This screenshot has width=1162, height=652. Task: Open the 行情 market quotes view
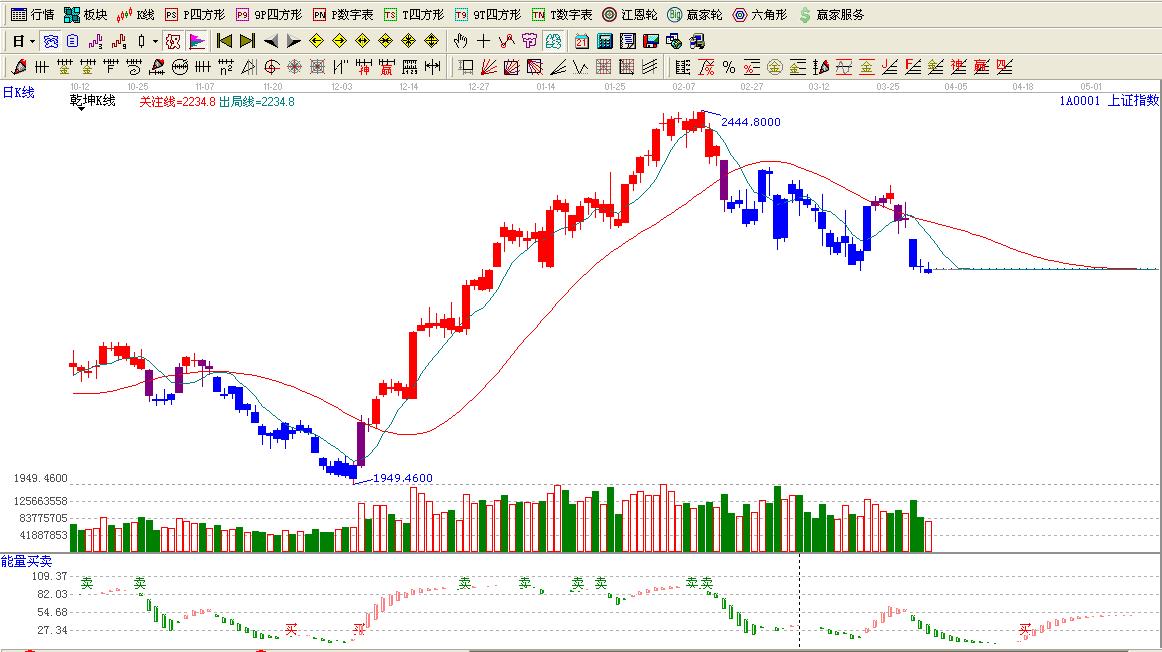click(x=32, y=15)
